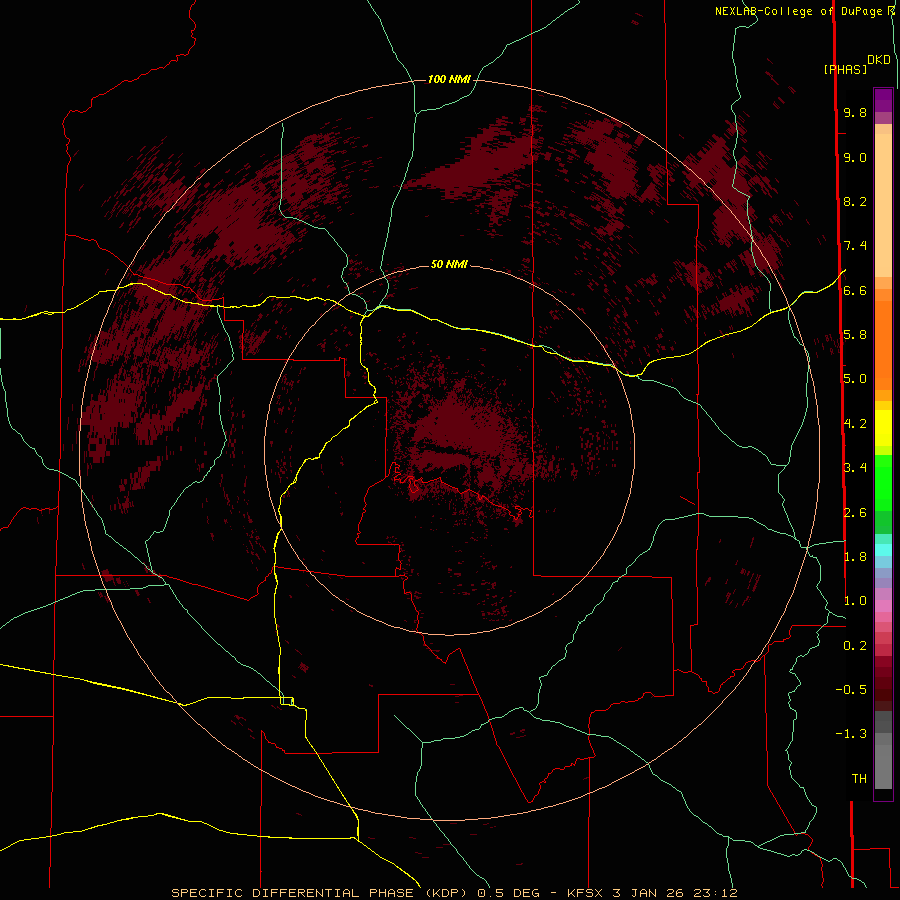Select the 6.6 value on the legend
900x900 pixels.
coord(855,290)
